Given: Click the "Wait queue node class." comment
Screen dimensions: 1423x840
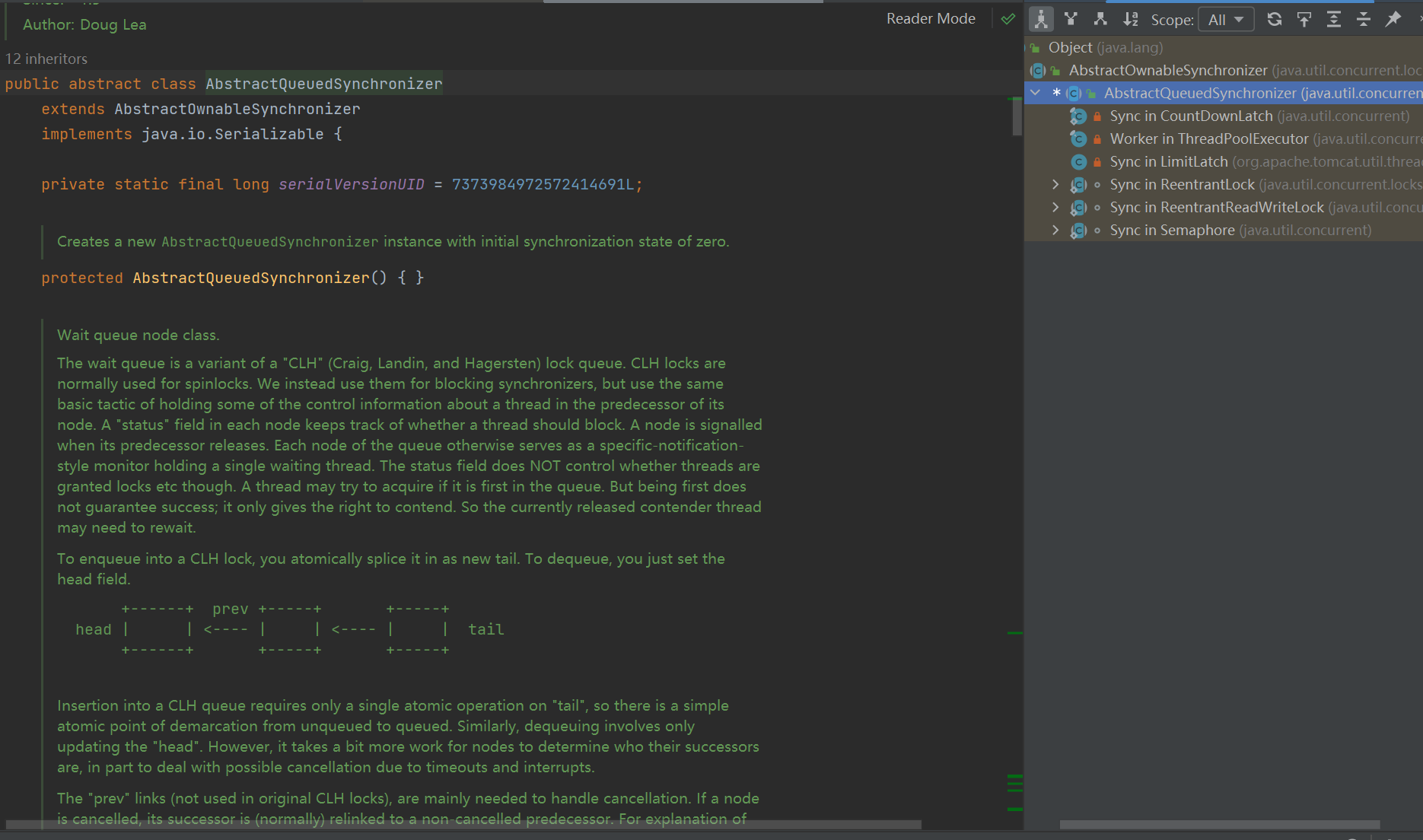Looking at the screenshot, I should pyautogui.click(x=138, y=335).
